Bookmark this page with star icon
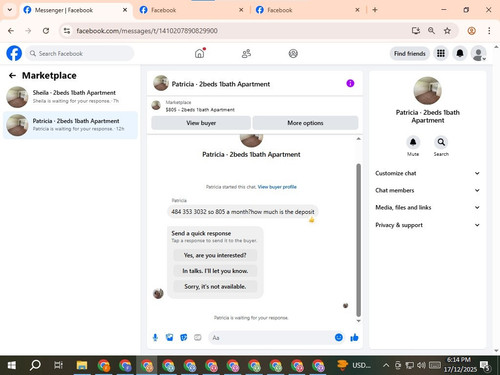The height and width of the screenshot is (375, 500). (x=447, y=31)
